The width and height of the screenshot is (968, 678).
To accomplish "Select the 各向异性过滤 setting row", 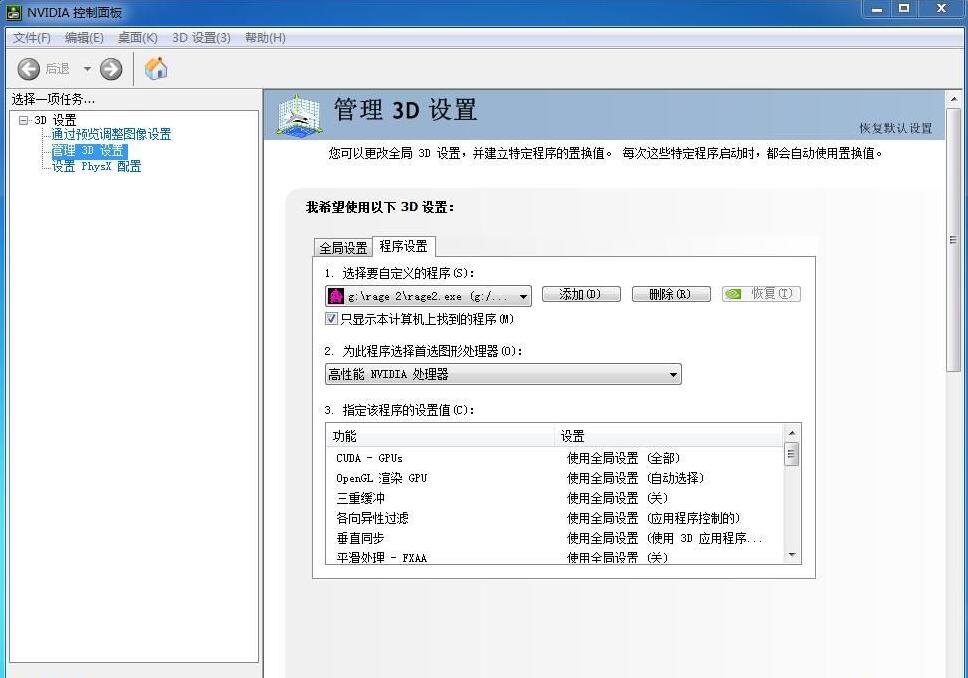I will 555,518.
